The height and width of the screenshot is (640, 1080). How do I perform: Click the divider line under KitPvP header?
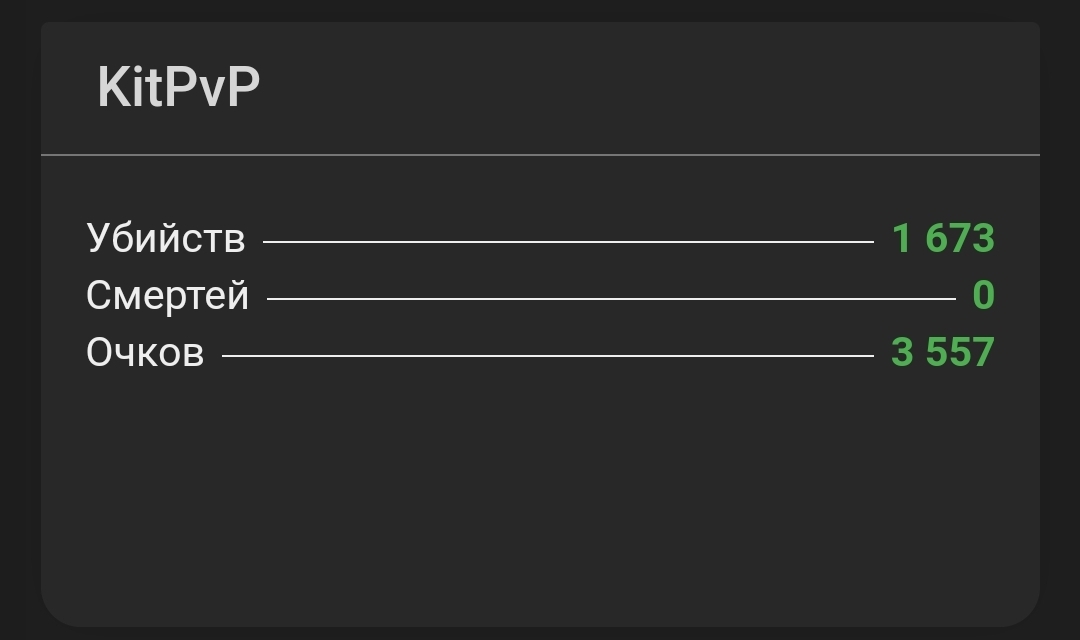click(x=540, y=155)
